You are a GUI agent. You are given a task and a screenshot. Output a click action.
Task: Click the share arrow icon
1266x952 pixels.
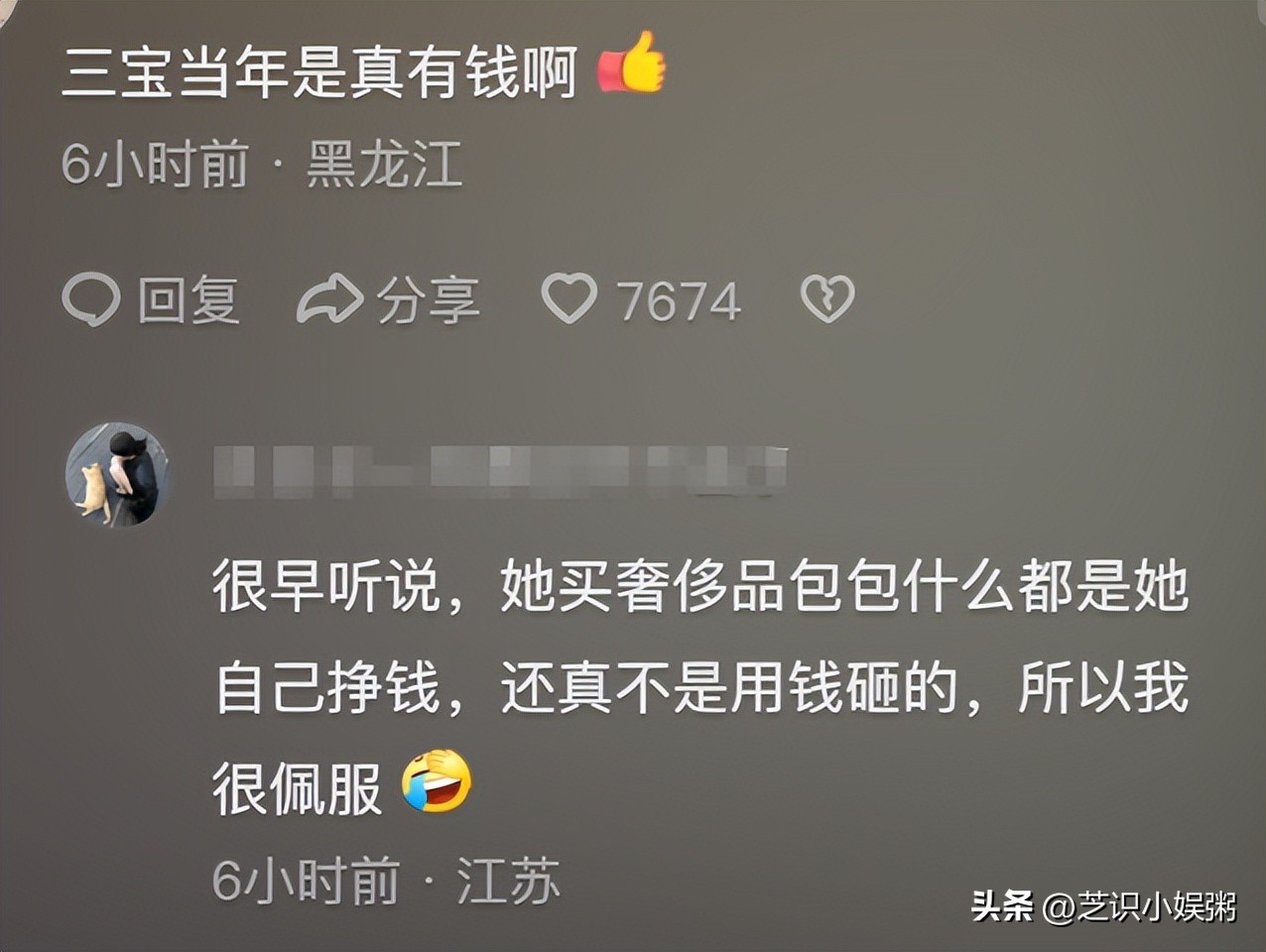(x=329, y=298)
